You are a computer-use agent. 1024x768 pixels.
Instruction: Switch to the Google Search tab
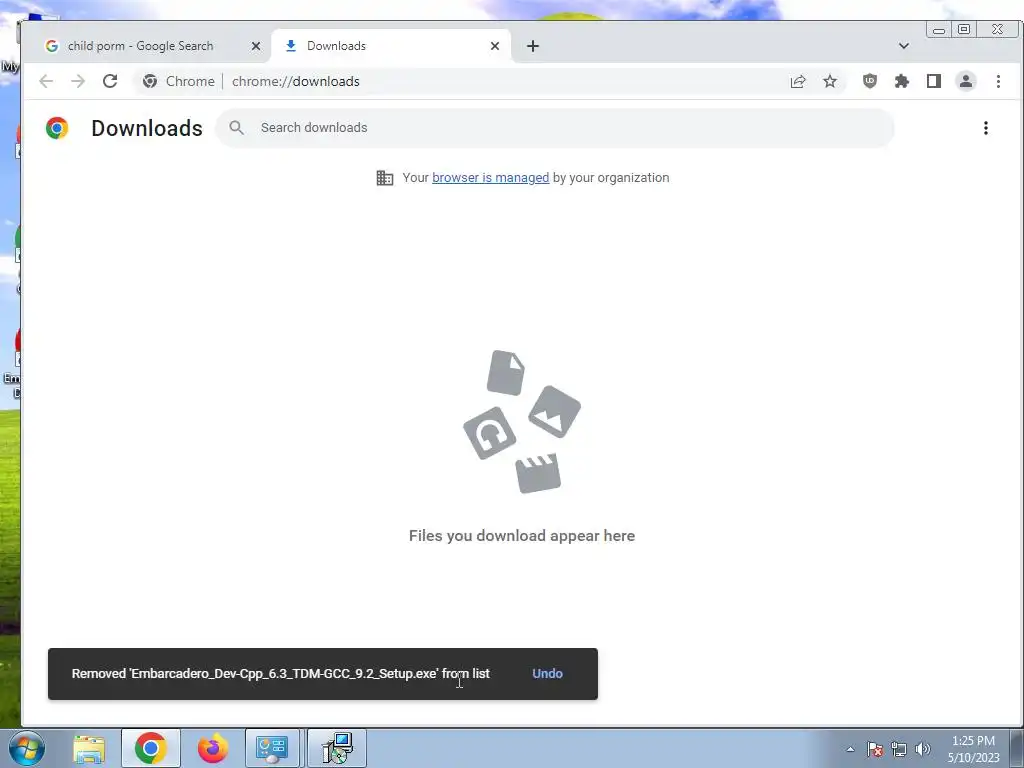click(x=147, y=46)
